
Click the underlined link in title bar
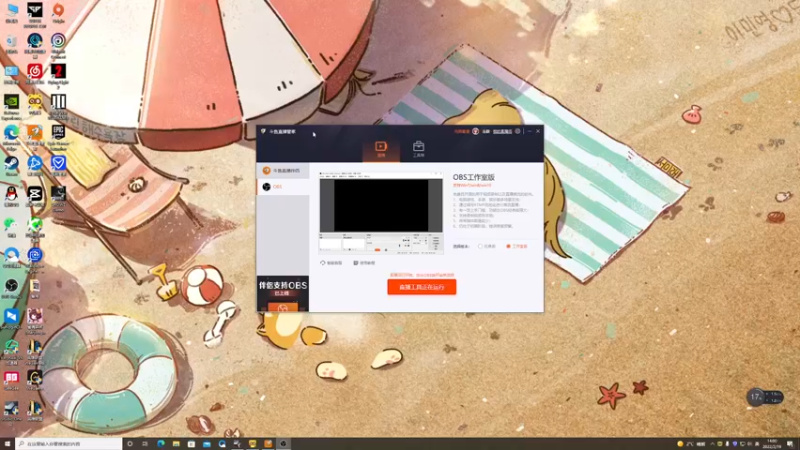tap(502, 132)
